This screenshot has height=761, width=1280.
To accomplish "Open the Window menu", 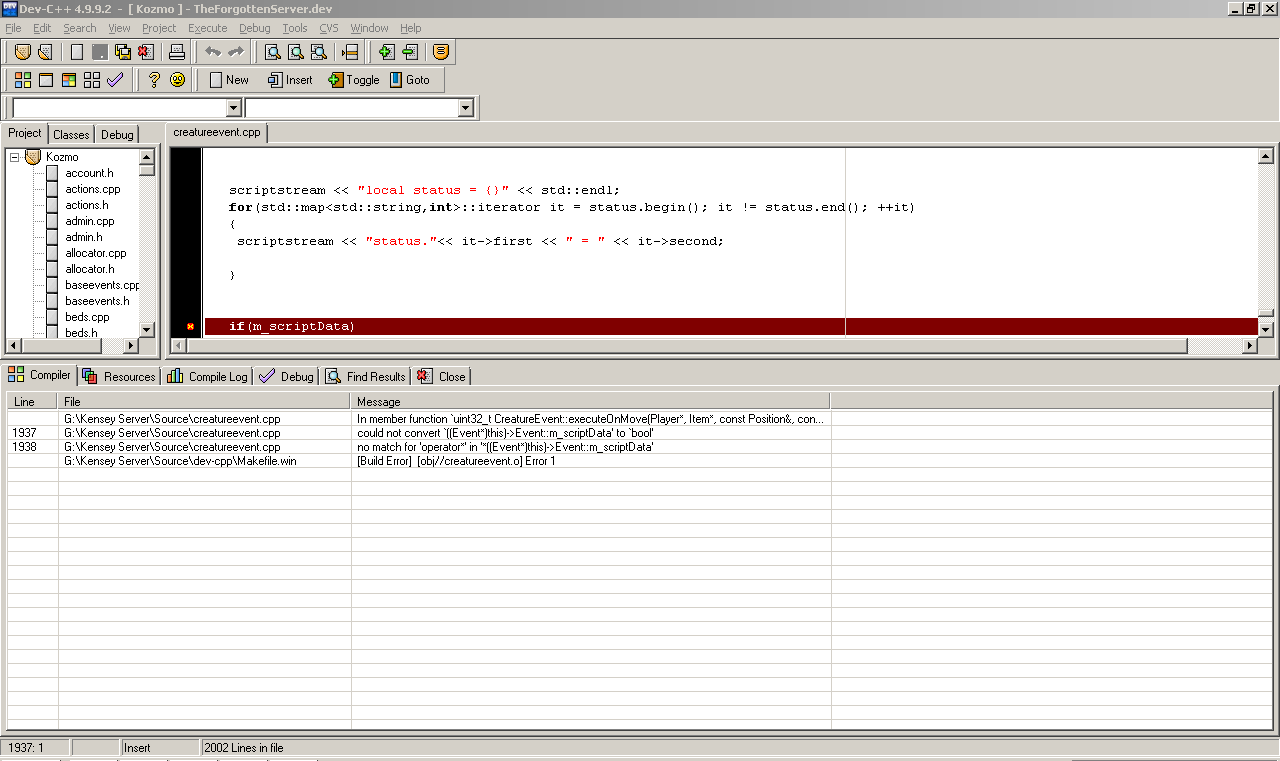I will (370, 28).
